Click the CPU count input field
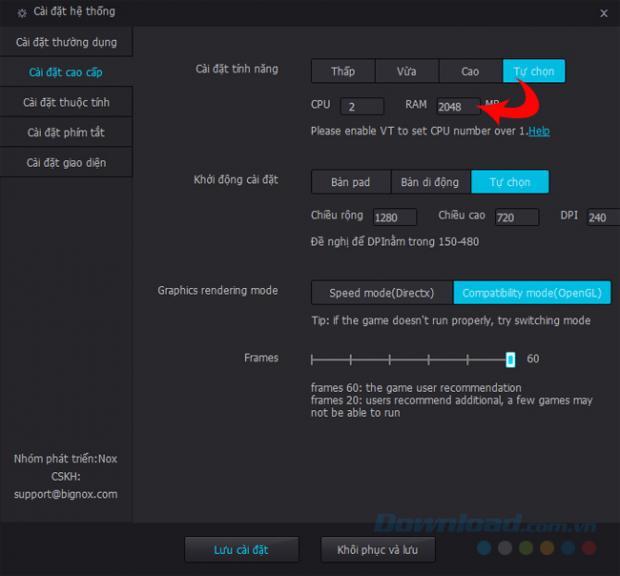 (x=361, y=107)
